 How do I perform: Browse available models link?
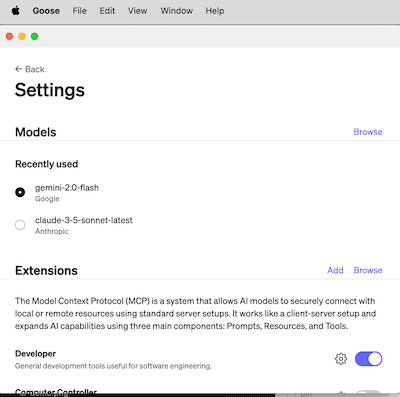tap(368, 132)
